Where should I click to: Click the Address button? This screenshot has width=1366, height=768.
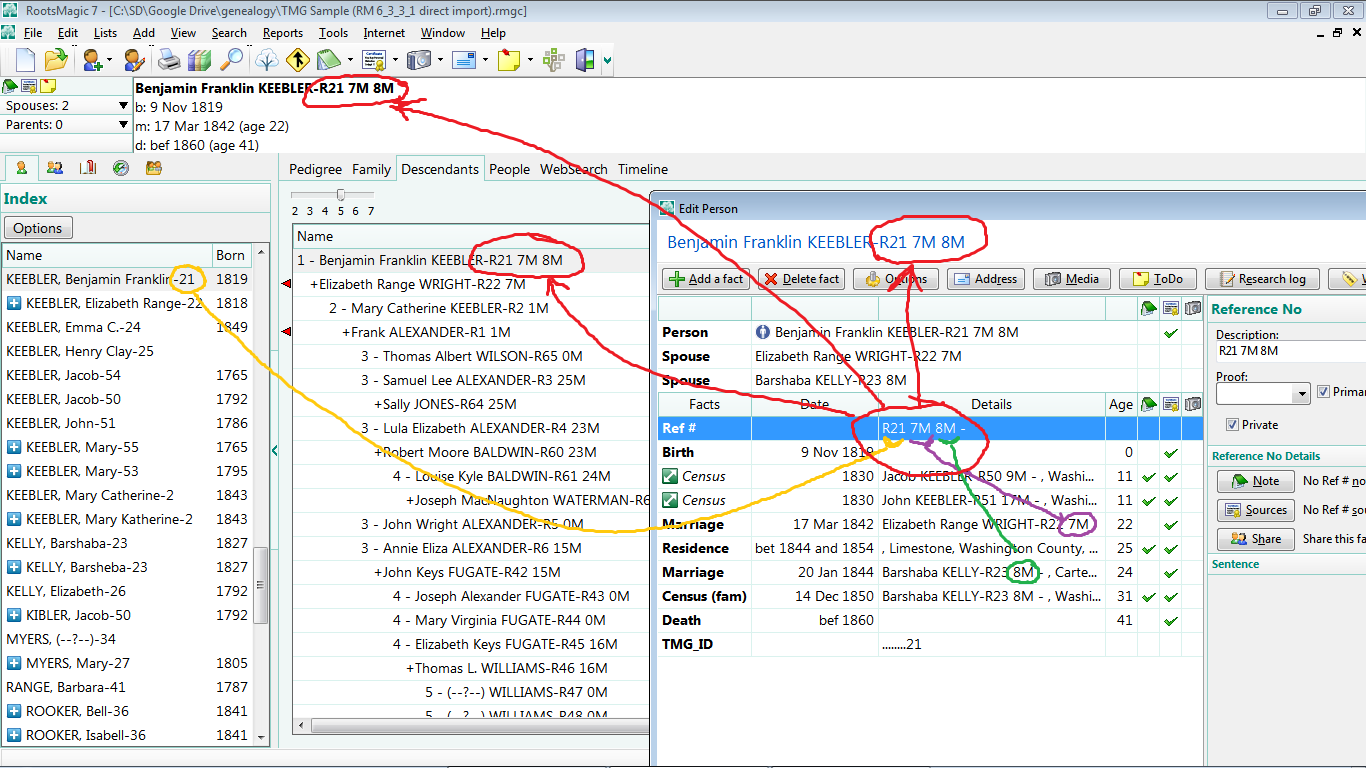click(x=986, y=279)
